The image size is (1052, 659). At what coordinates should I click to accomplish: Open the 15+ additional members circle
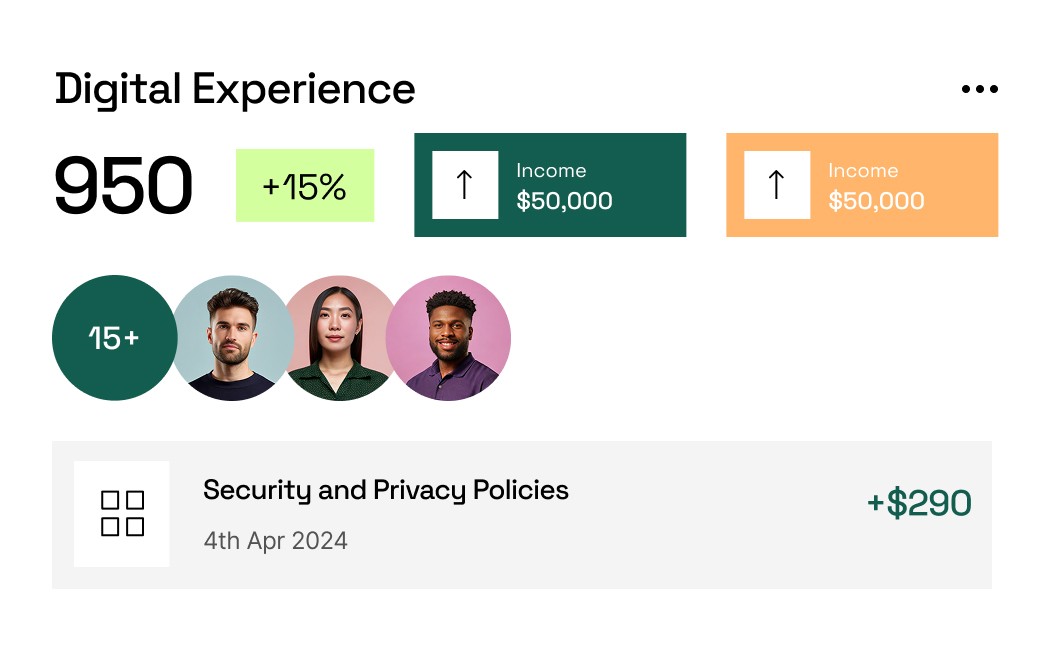115,338
